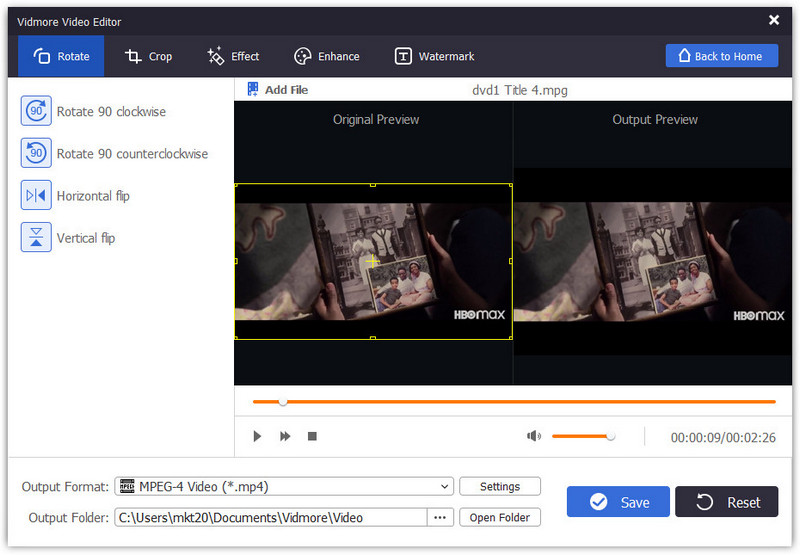The width and height of the screenshot is (800, 555).
Task: Close the Vidmore Video Editor window
Action: 774,20
